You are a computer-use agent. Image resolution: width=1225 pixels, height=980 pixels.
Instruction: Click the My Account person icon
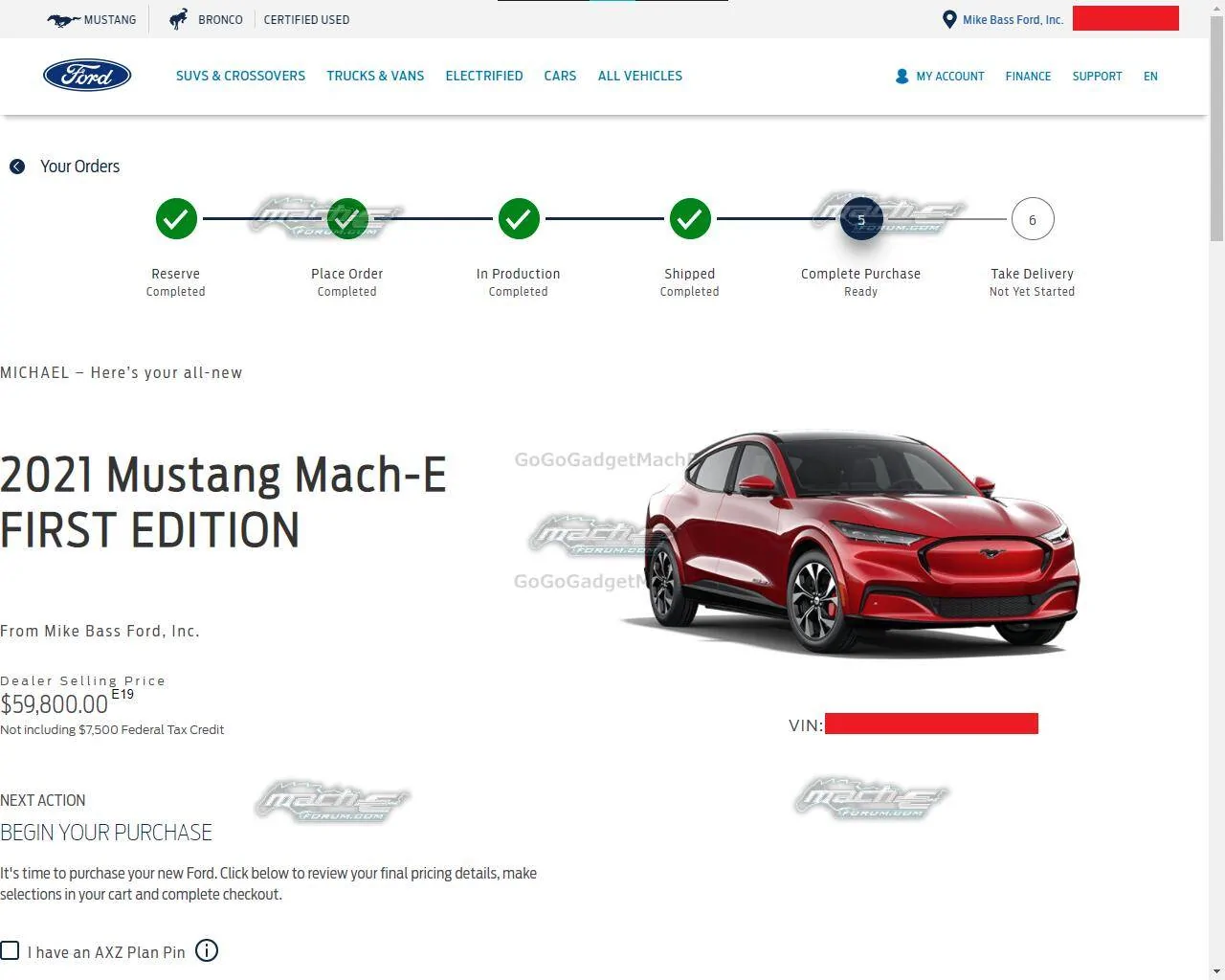coord(902,76)
